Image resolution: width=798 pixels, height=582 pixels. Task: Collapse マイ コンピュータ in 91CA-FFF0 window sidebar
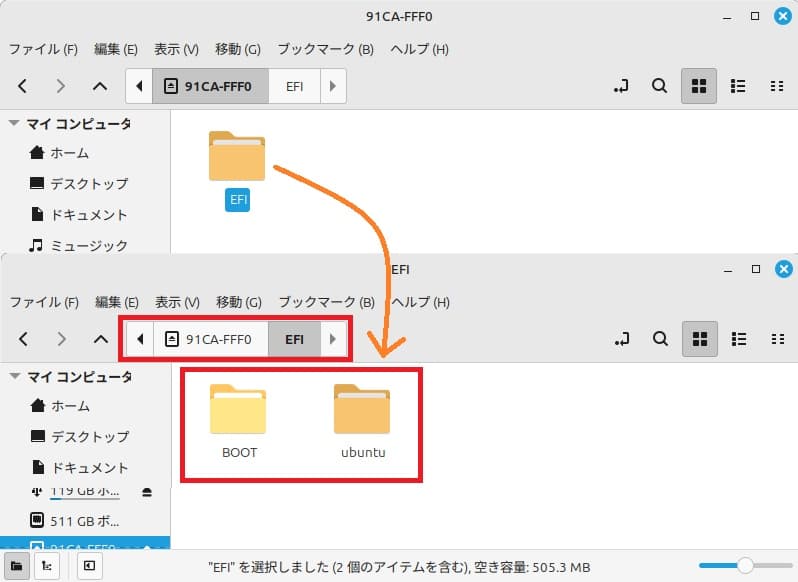(x=14, y=123)
